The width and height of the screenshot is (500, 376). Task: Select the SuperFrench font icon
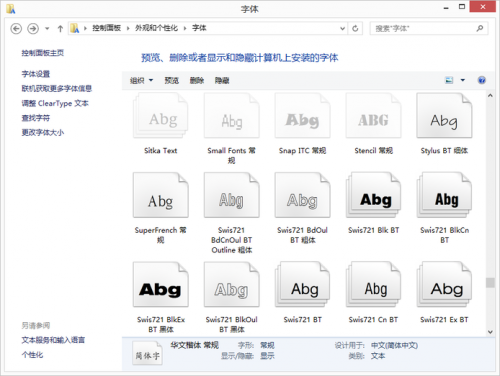[x=161, y=195]
